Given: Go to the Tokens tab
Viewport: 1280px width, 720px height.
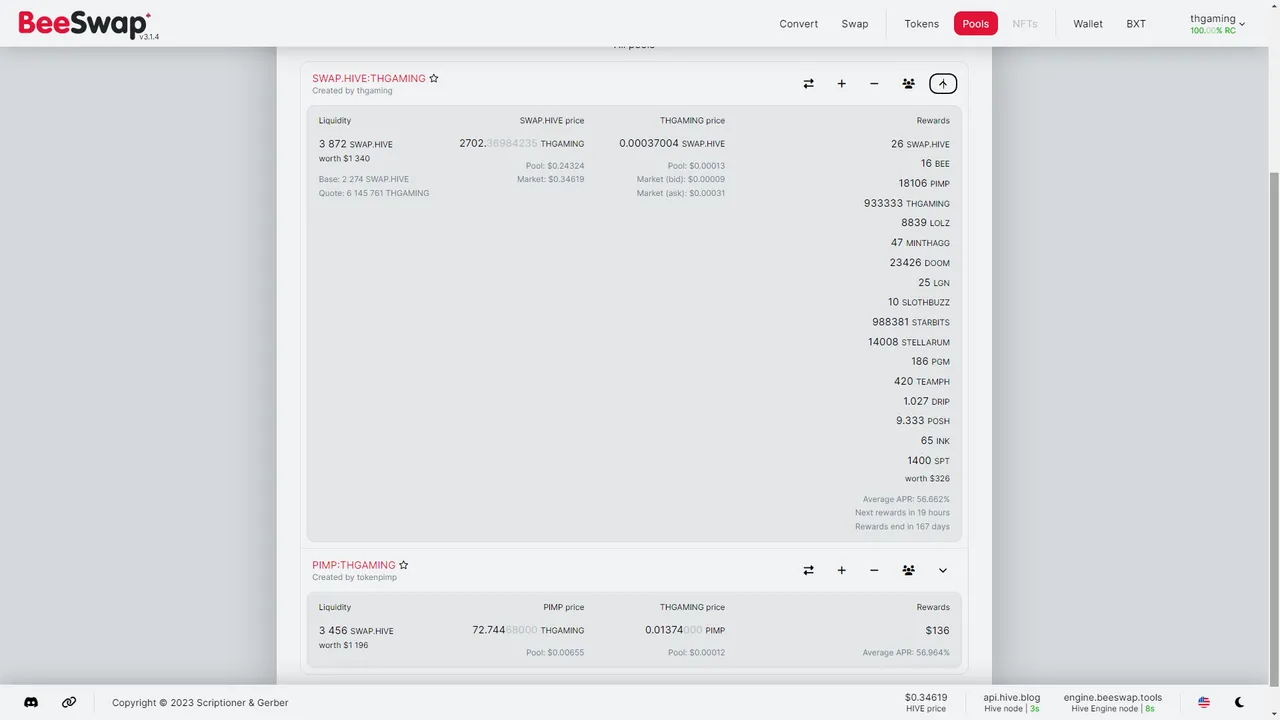Looking at the screenshot, I should coord(922,24).
